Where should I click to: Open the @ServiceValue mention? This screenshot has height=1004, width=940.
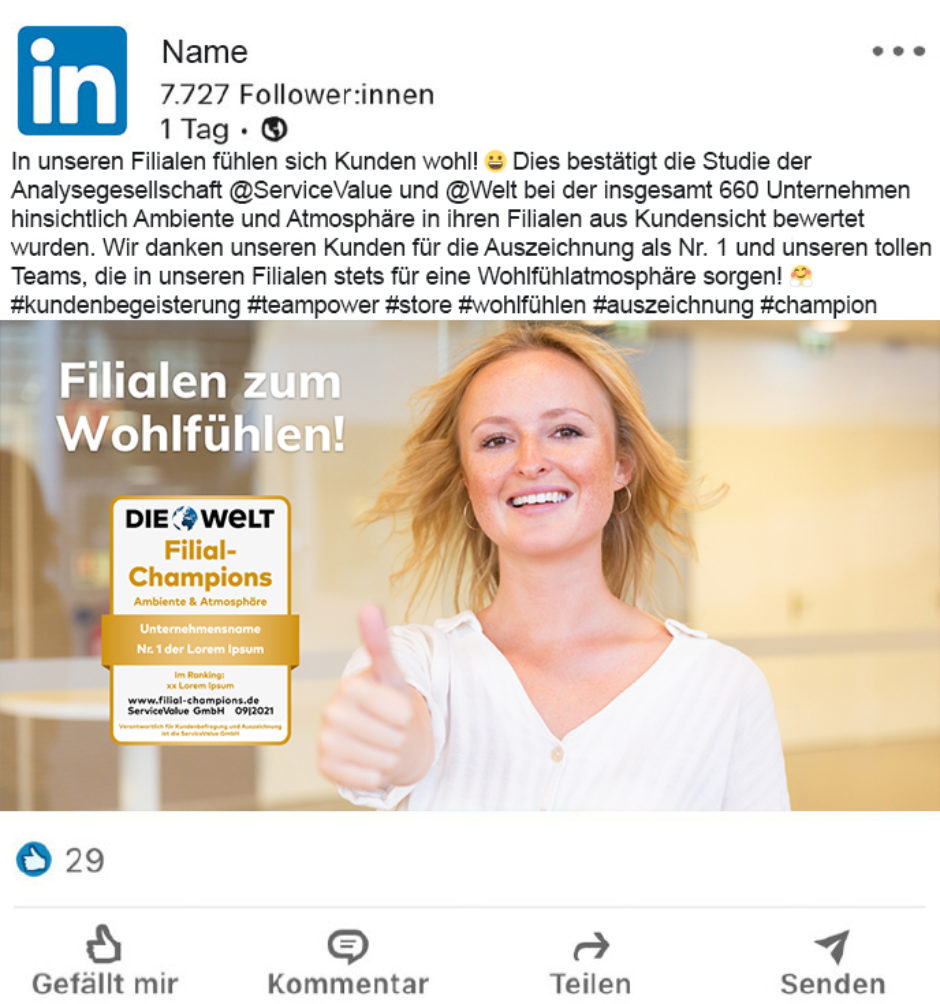click(311, 190)
